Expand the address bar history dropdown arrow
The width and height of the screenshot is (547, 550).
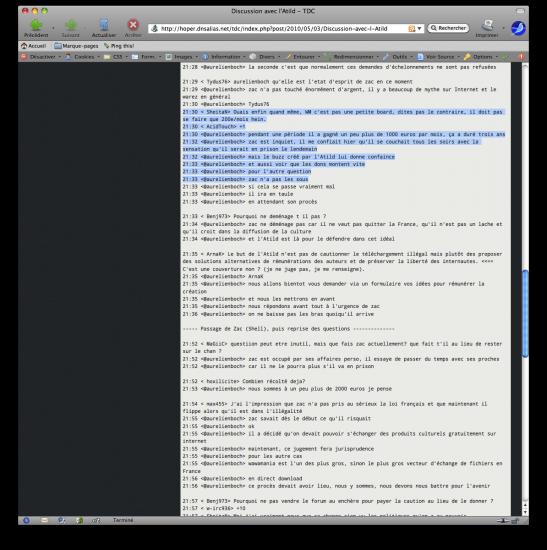pos(419,28)
